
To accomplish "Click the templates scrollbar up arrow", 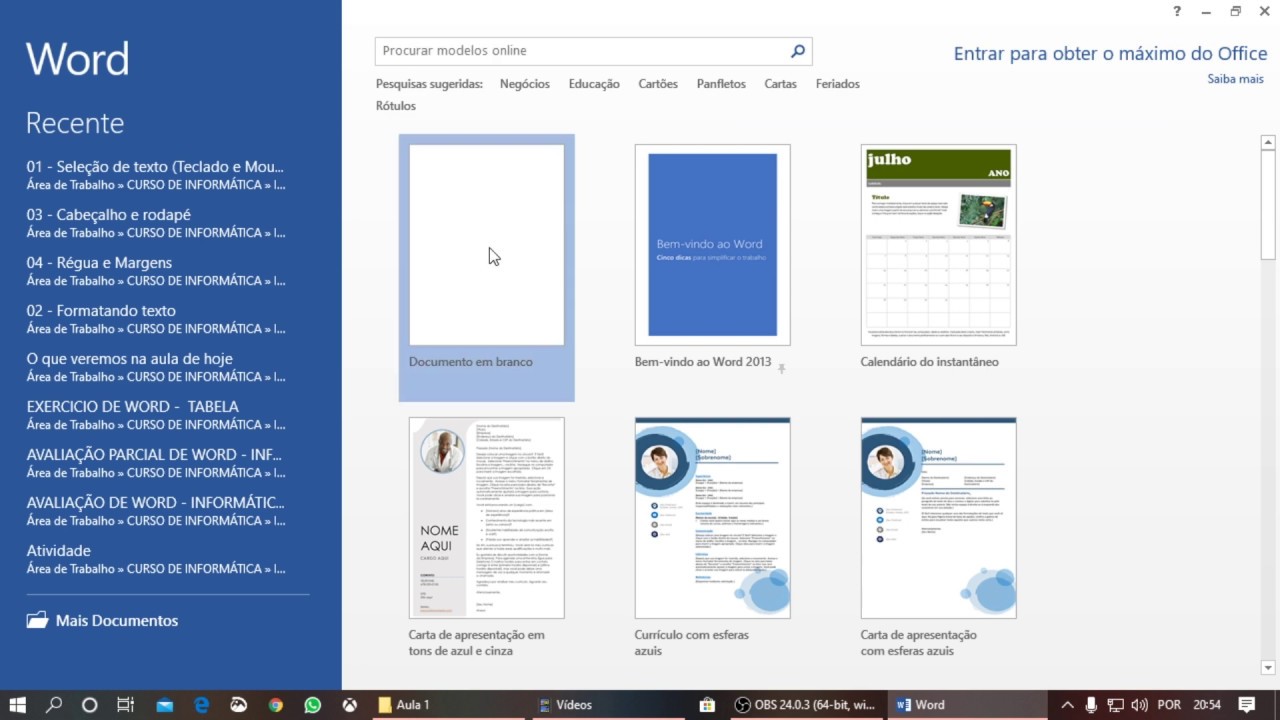I will [x=1269, y=143].
